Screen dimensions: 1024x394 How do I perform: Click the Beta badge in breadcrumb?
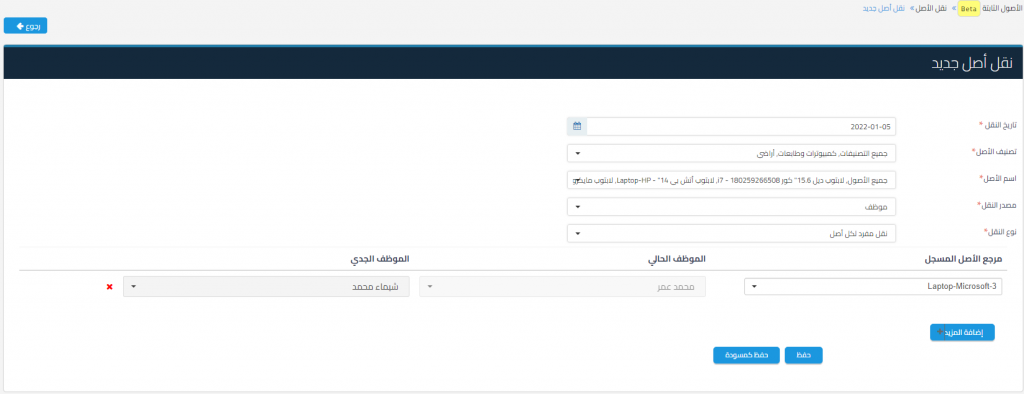pyautogui.click(x=968, y=8)
